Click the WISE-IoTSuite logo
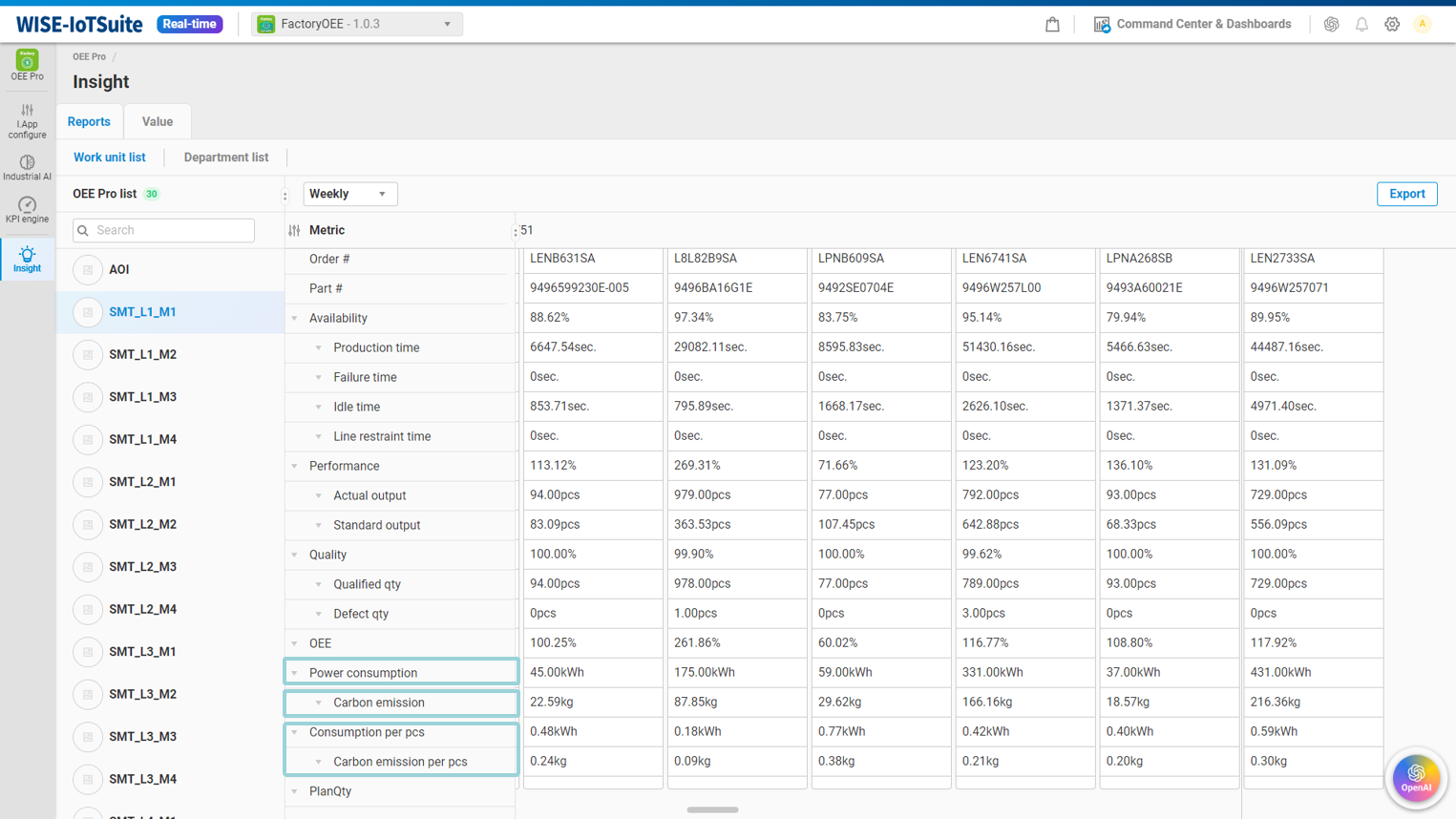1456x819 pixels. pyautogui.click(x=79, y=24)
